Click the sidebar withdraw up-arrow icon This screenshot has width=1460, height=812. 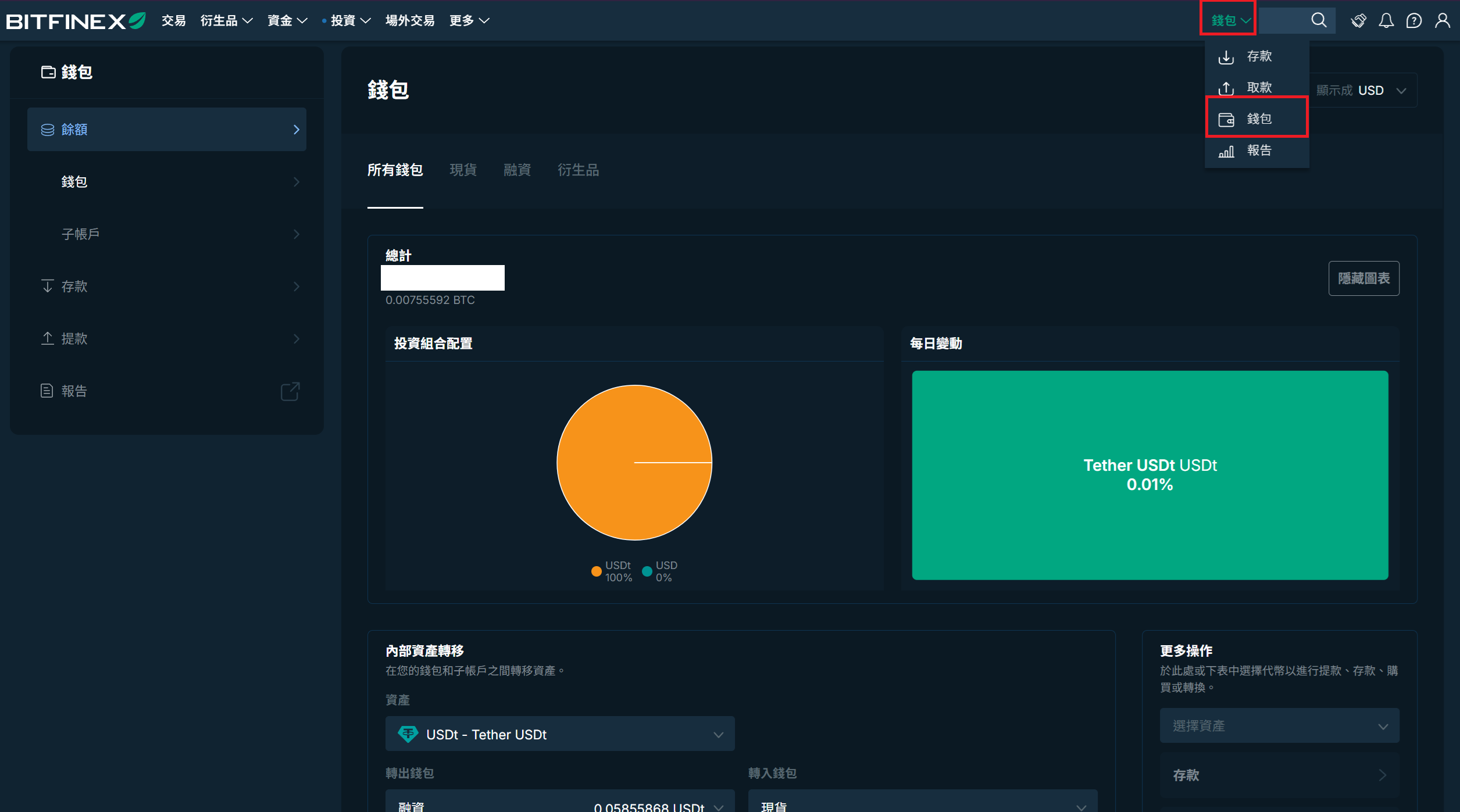click(48, 338)
